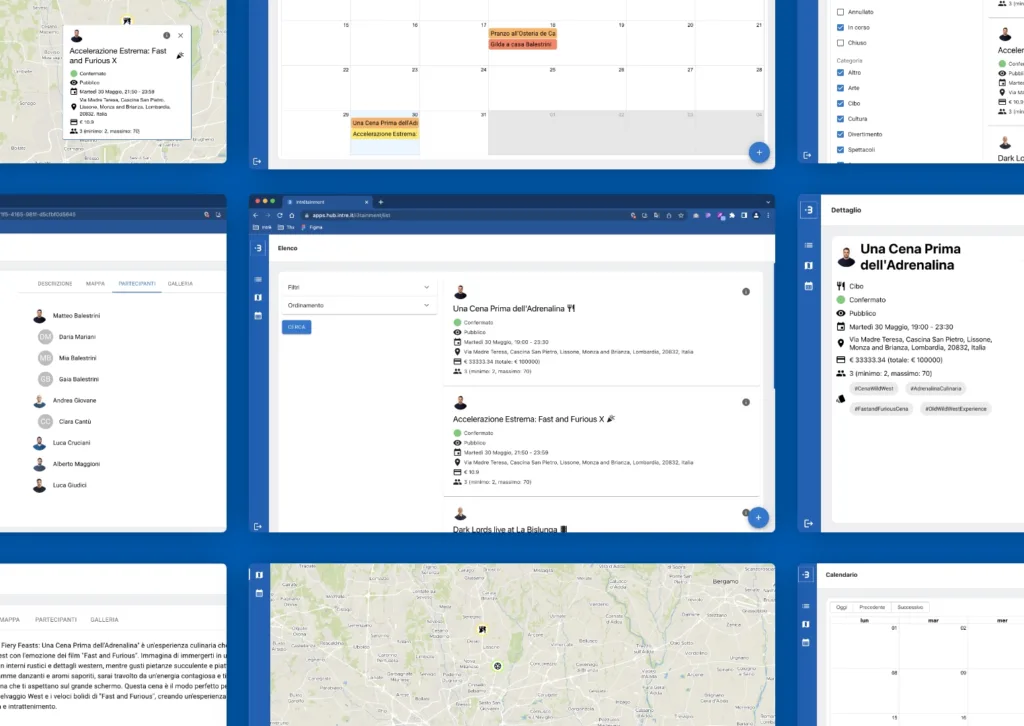
Task: Open Figma bookmark in bookmarks bar
Action: [x=312, y=227]
